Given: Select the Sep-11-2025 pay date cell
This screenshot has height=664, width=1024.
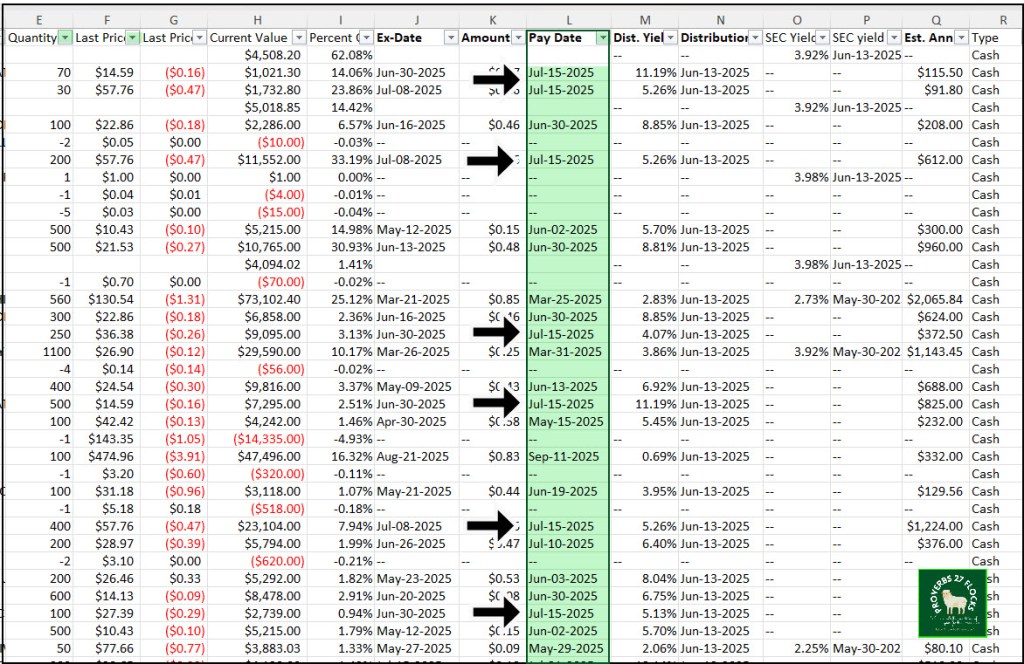Looking at the screenshot, I should tap(566, 456).
